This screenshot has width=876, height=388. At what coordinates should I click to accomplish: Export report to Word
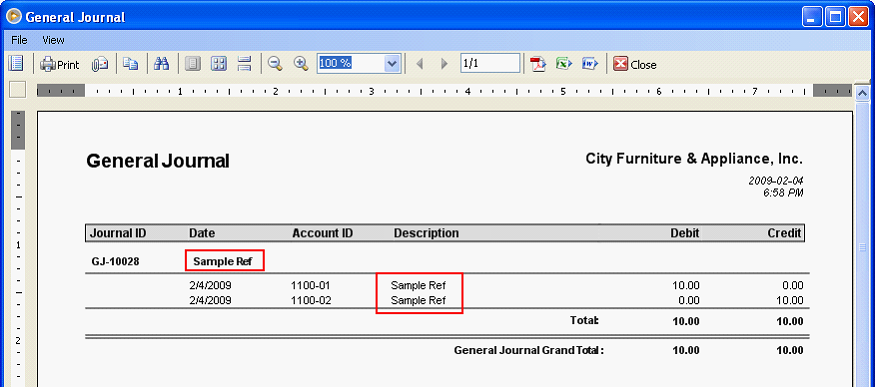(591, 64)
